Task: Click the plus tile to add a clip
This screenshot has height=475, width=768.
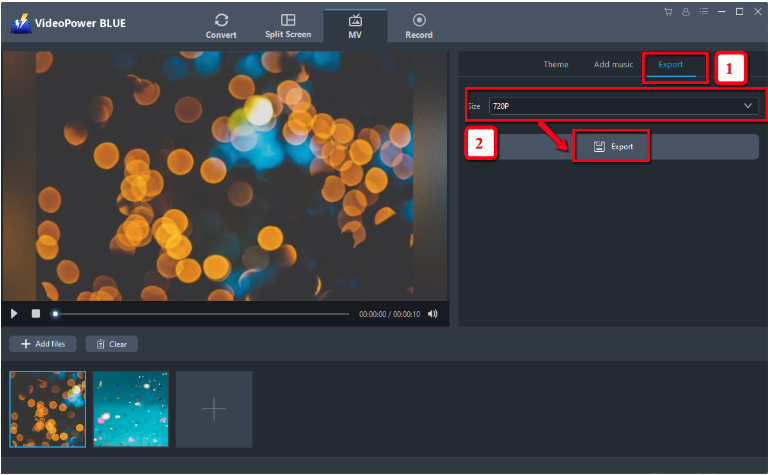Action: [x=214, y=409]
